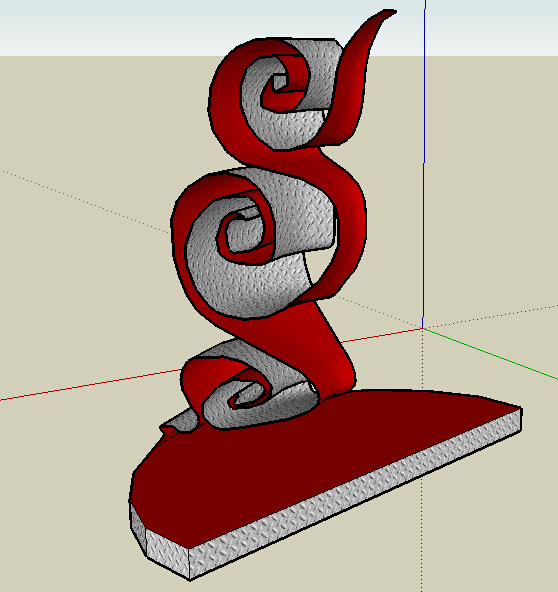Click the solid green axis line
This screenshot has height=592, width=558.
click(490, 354)
